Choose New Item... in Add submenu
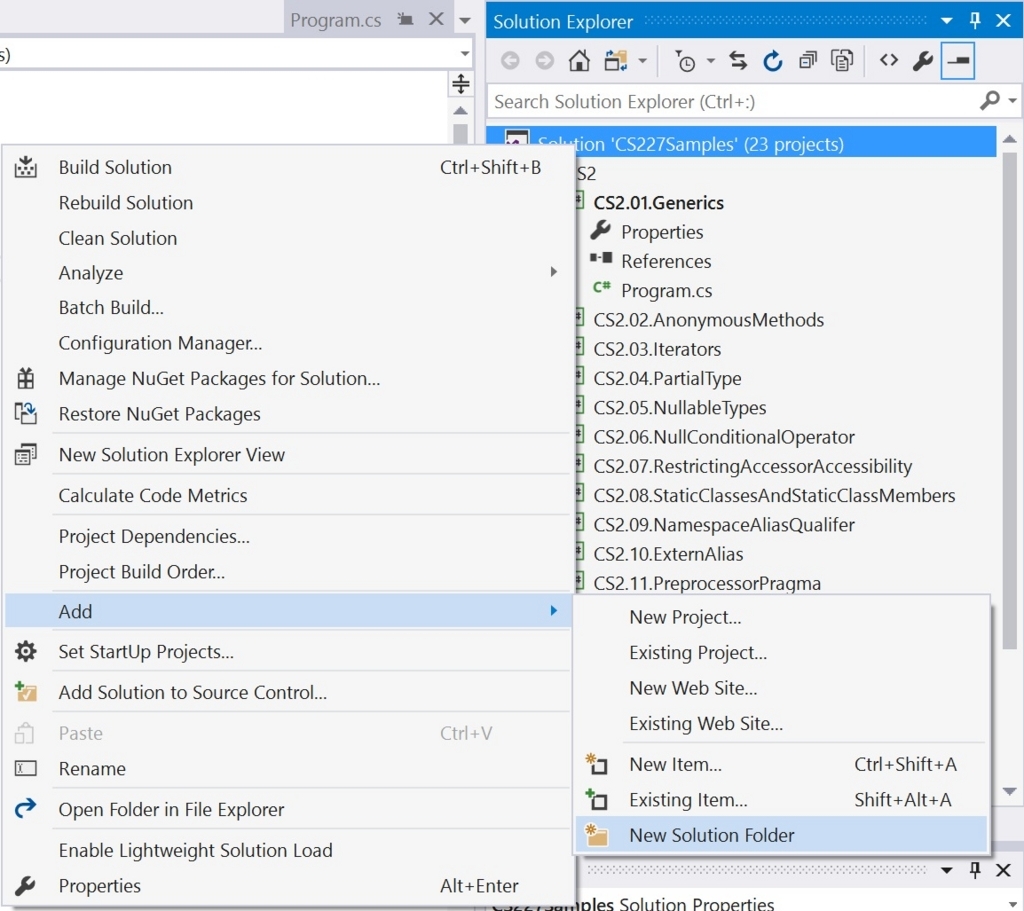1024x911 pixels. click(782, 764)
